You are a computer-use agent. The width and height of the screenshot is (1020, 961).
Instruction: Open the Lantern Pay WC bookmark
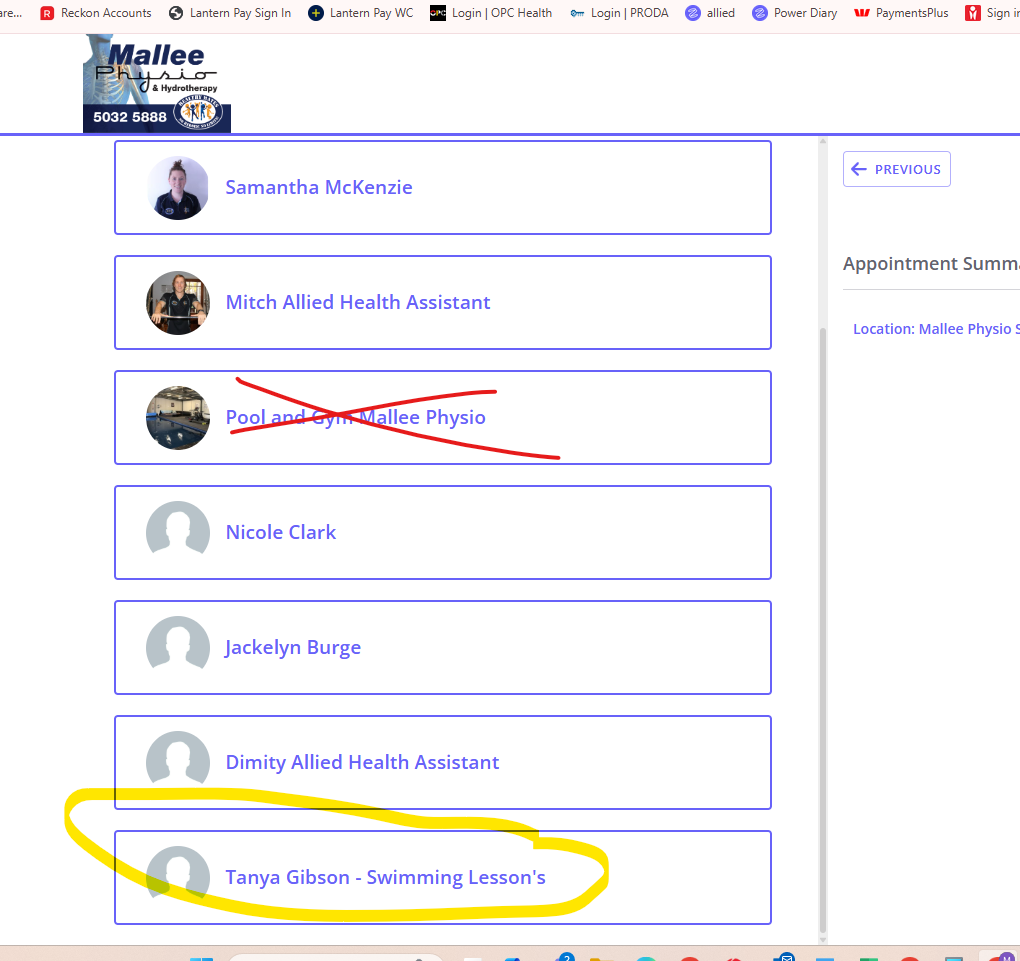tap(361, 13)
